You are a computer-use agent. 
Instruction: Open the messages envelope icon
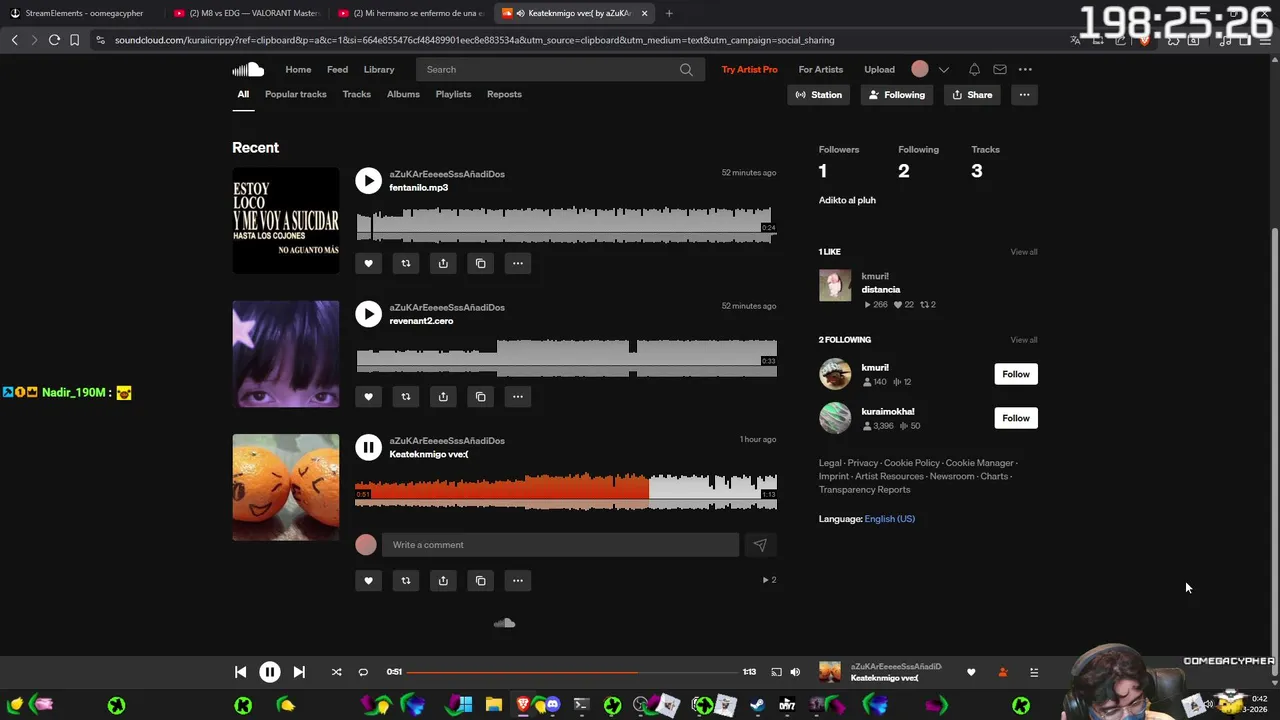click(x=1000, y=69)
